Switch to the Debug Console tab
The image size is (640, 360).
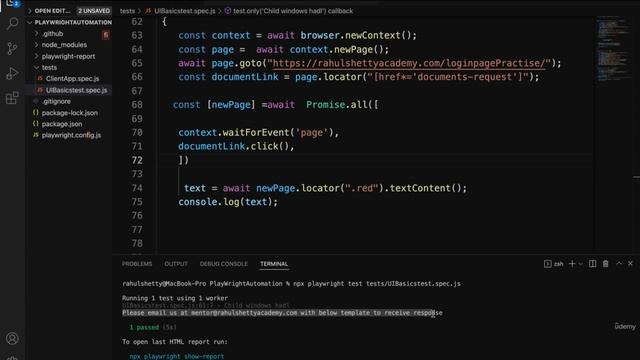224,264
